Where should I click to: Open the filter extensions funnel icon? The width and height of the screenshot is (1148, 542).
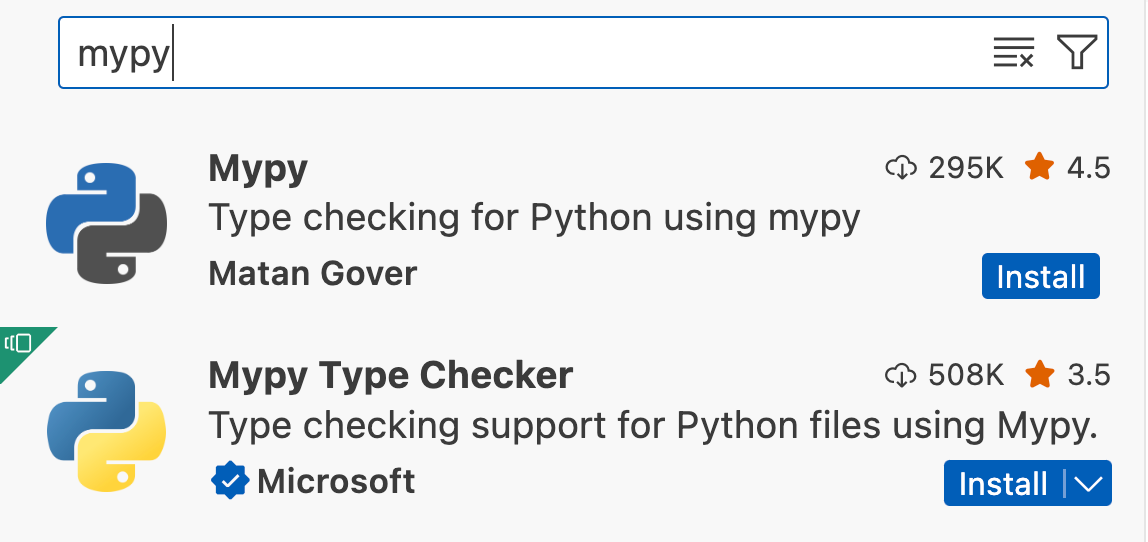coord(1077,53)
